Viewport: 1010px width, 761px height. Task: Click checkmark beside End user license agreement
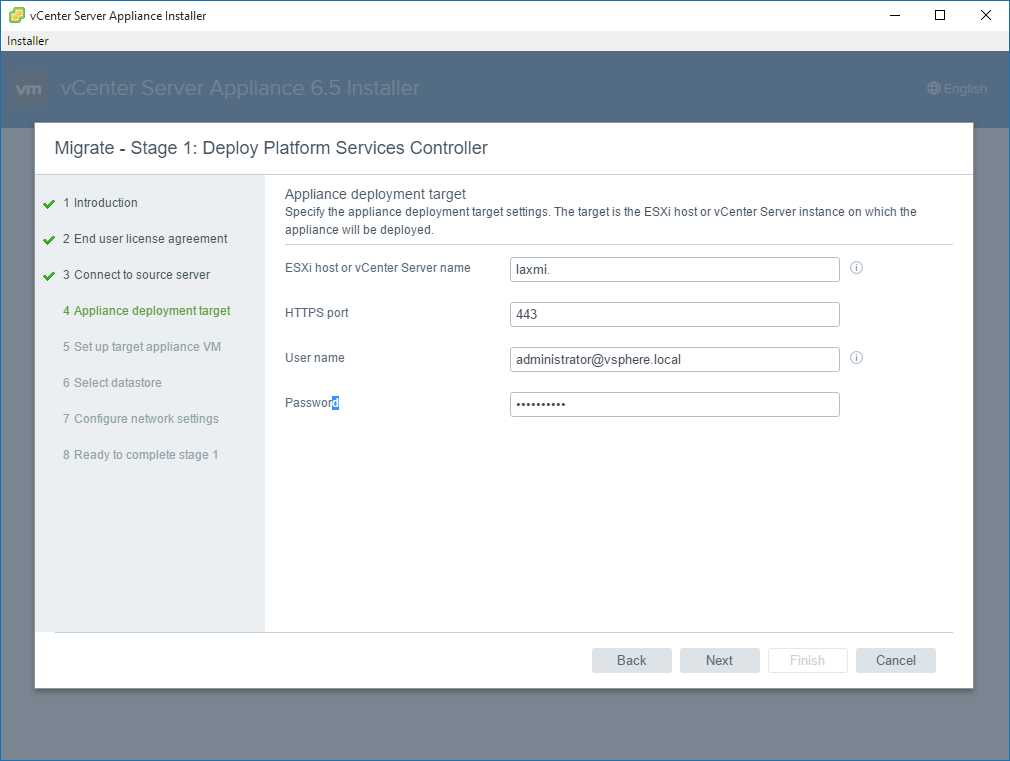click(49, 240)
